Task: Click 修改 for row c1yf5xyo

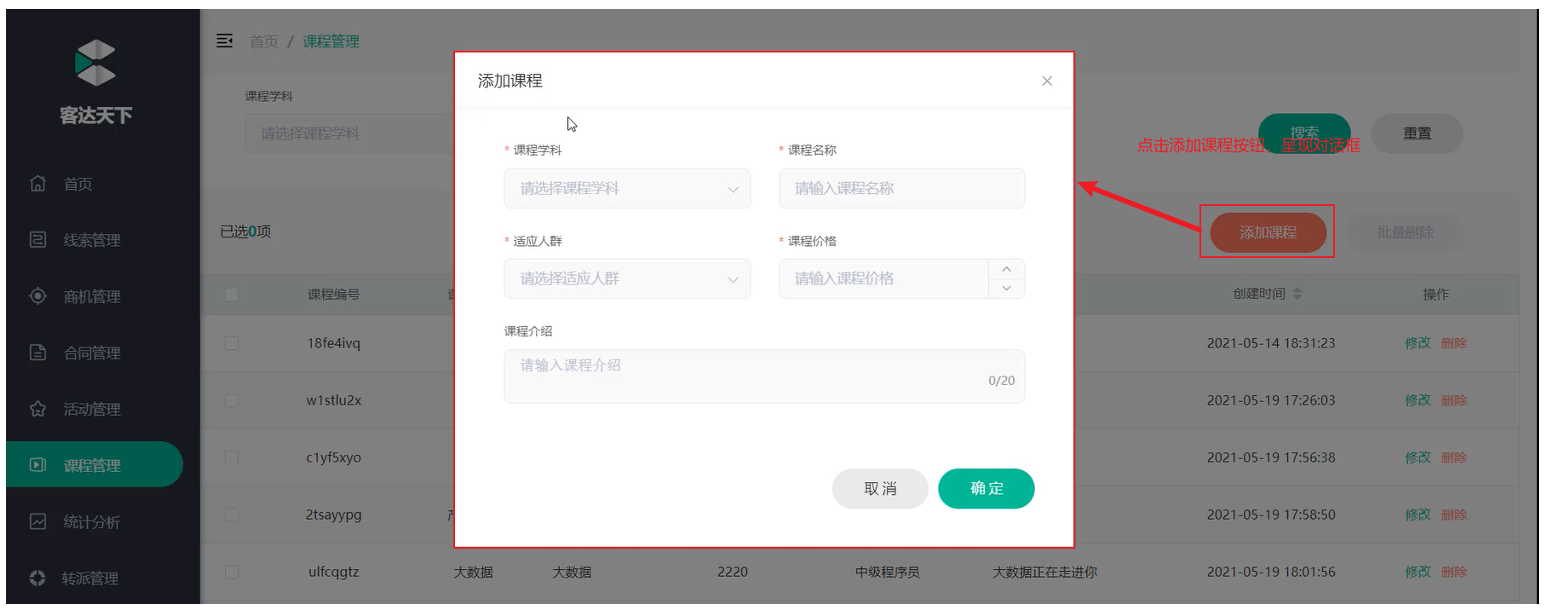Action: tap(1418, 457)
